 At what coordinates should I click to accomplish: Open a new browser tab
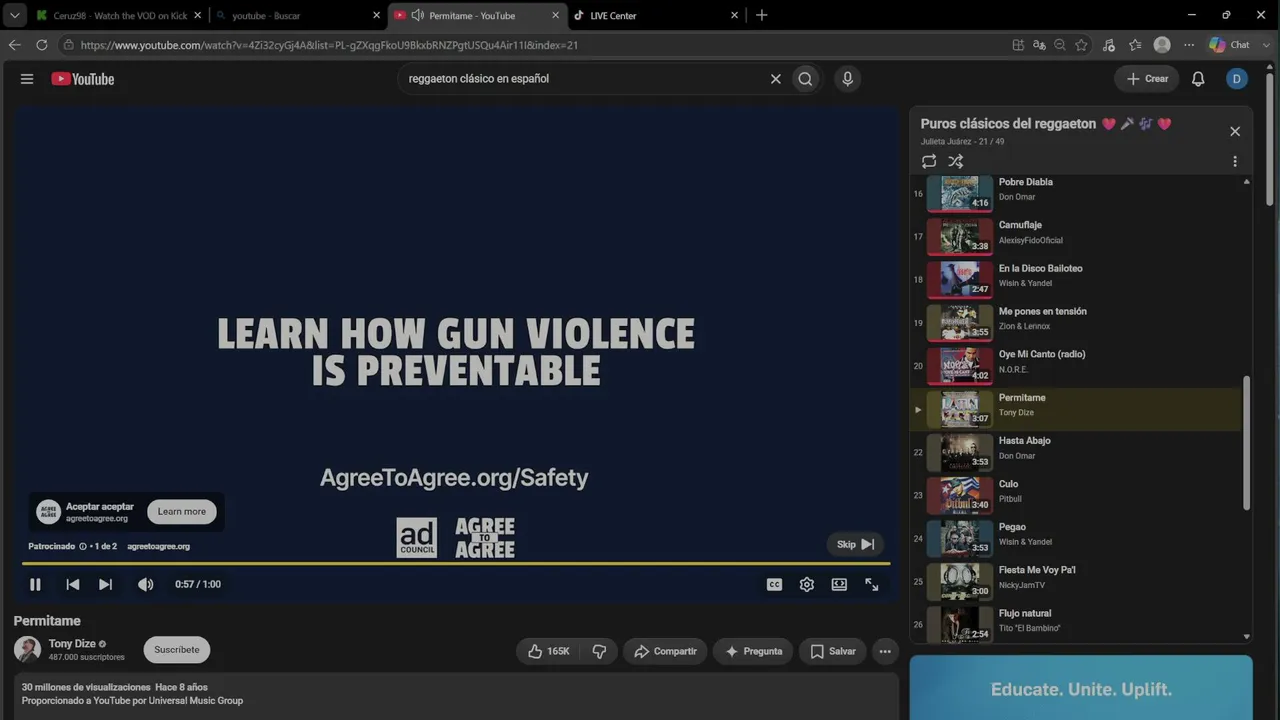pyautogui.click(x=762, y=15)
